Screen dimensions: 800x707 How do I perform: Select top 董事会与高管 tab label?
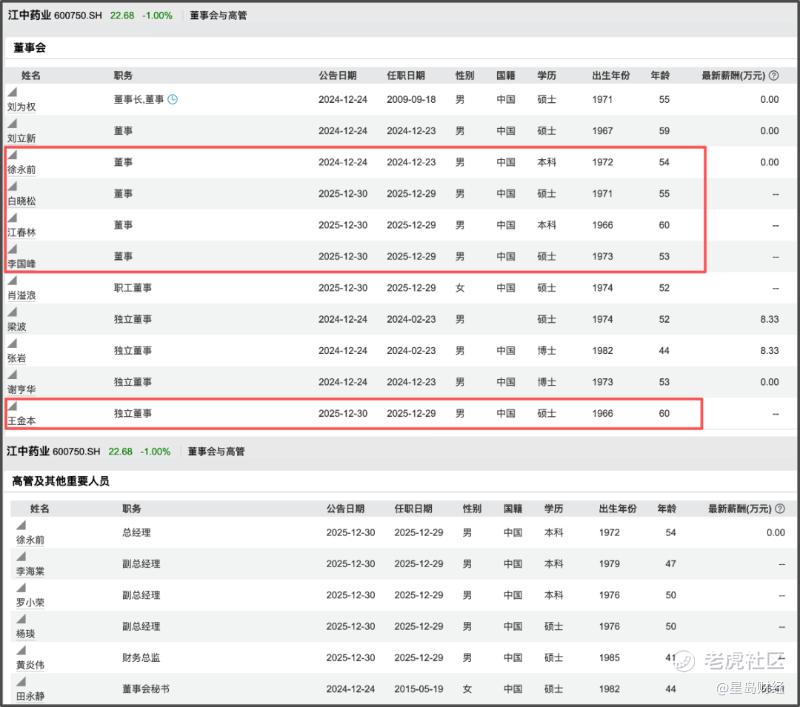(x=218, y=16)
